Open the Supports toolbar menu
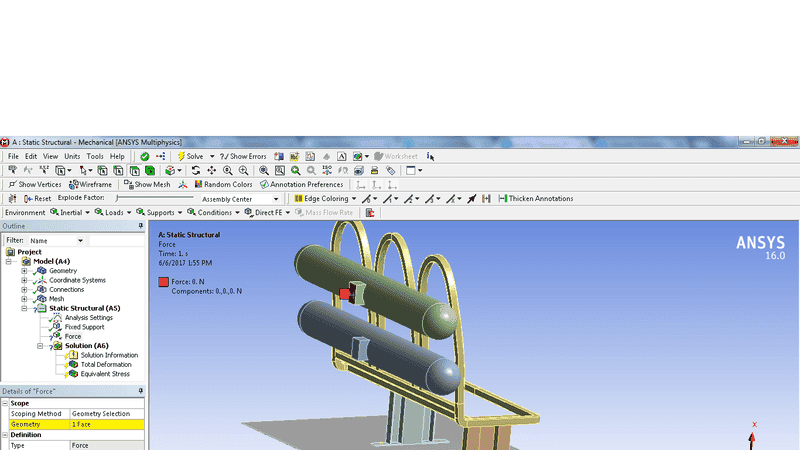 click(160, 212)
